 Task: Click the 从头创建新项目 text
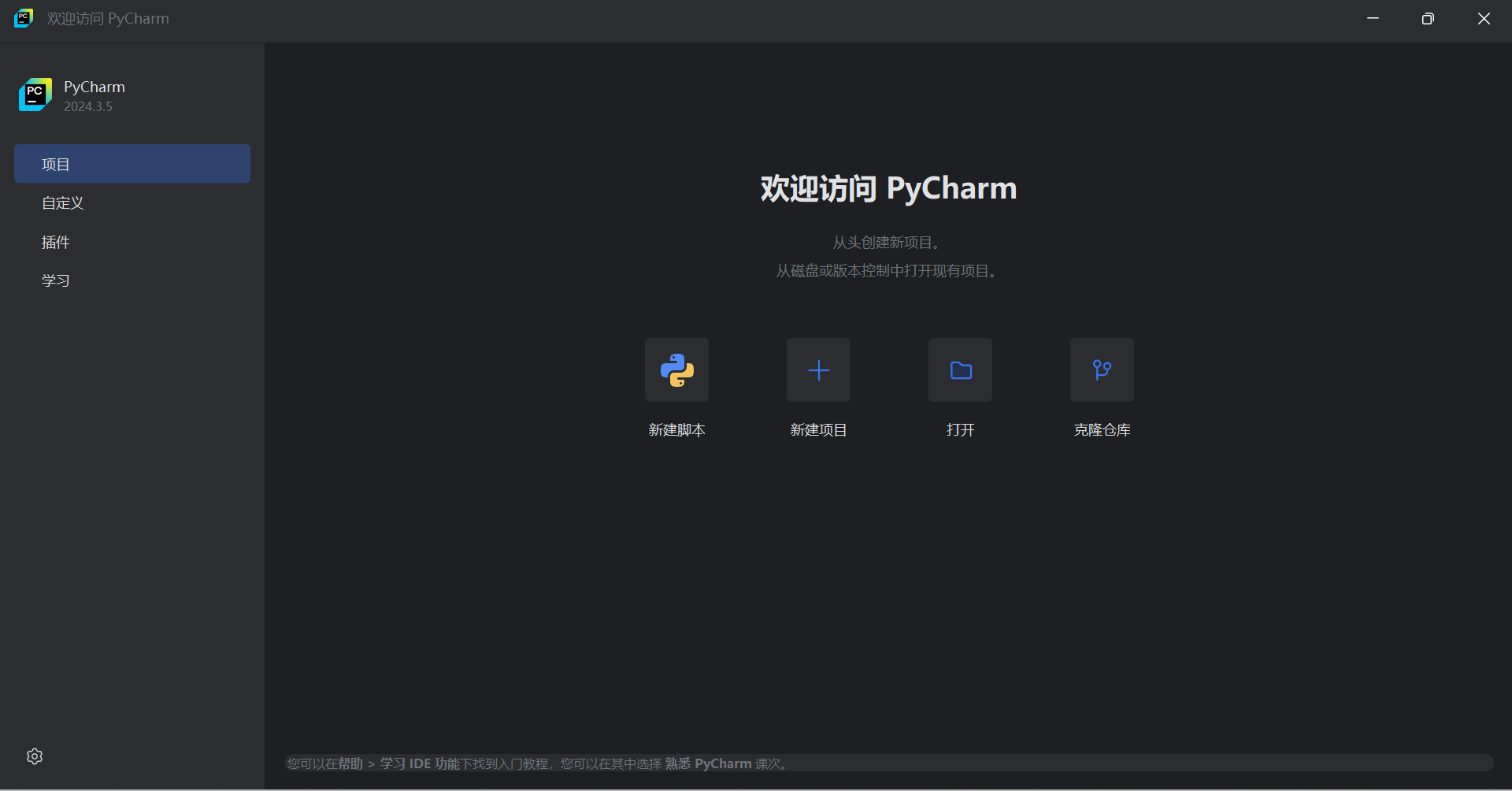888,243
